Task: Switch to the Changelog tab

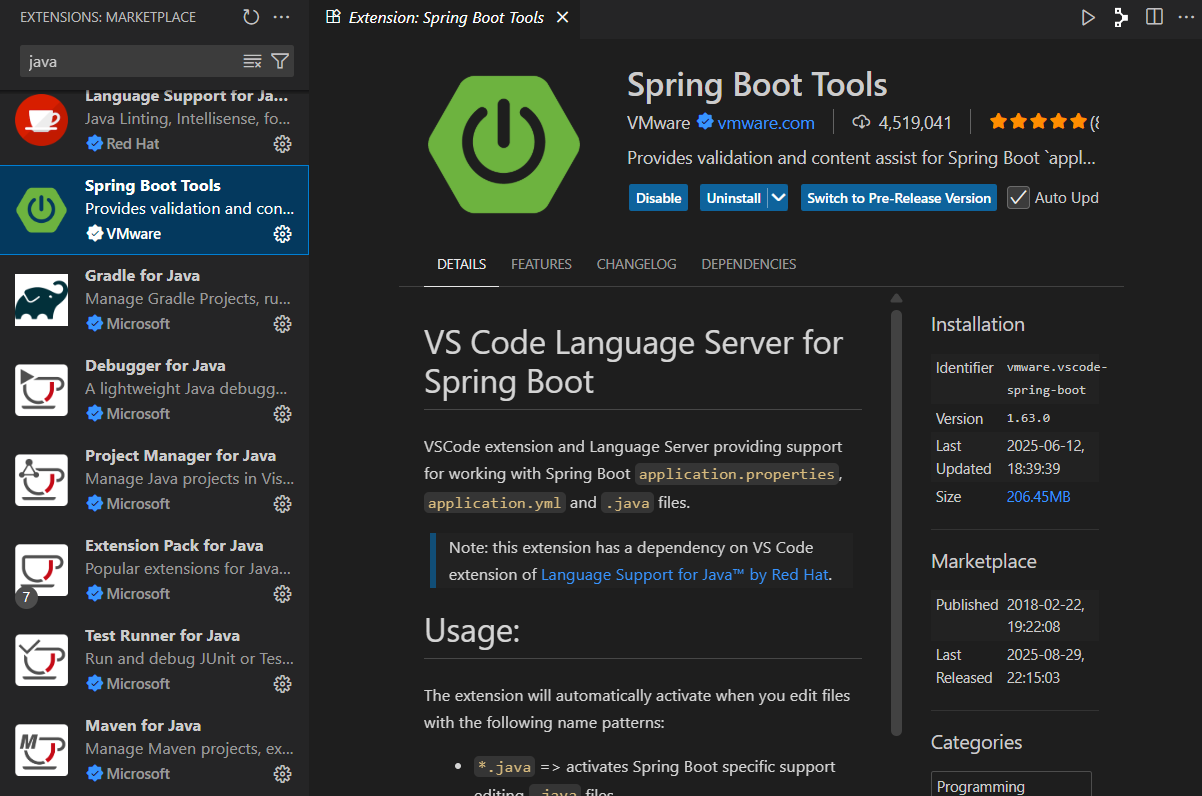Action: coord(636,264)
